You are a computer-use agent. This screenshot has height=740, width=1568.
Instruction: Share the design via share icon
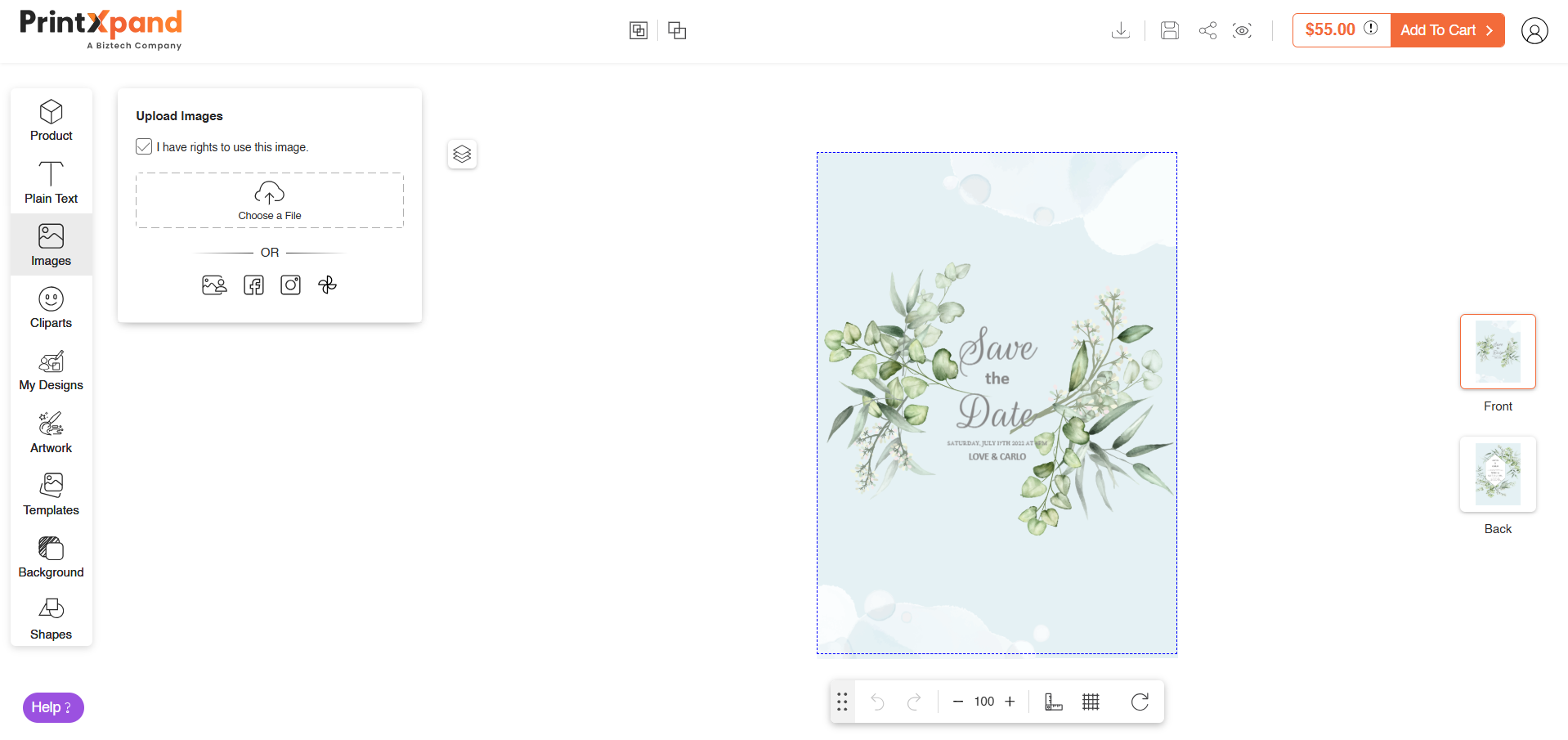point(1207,30)
